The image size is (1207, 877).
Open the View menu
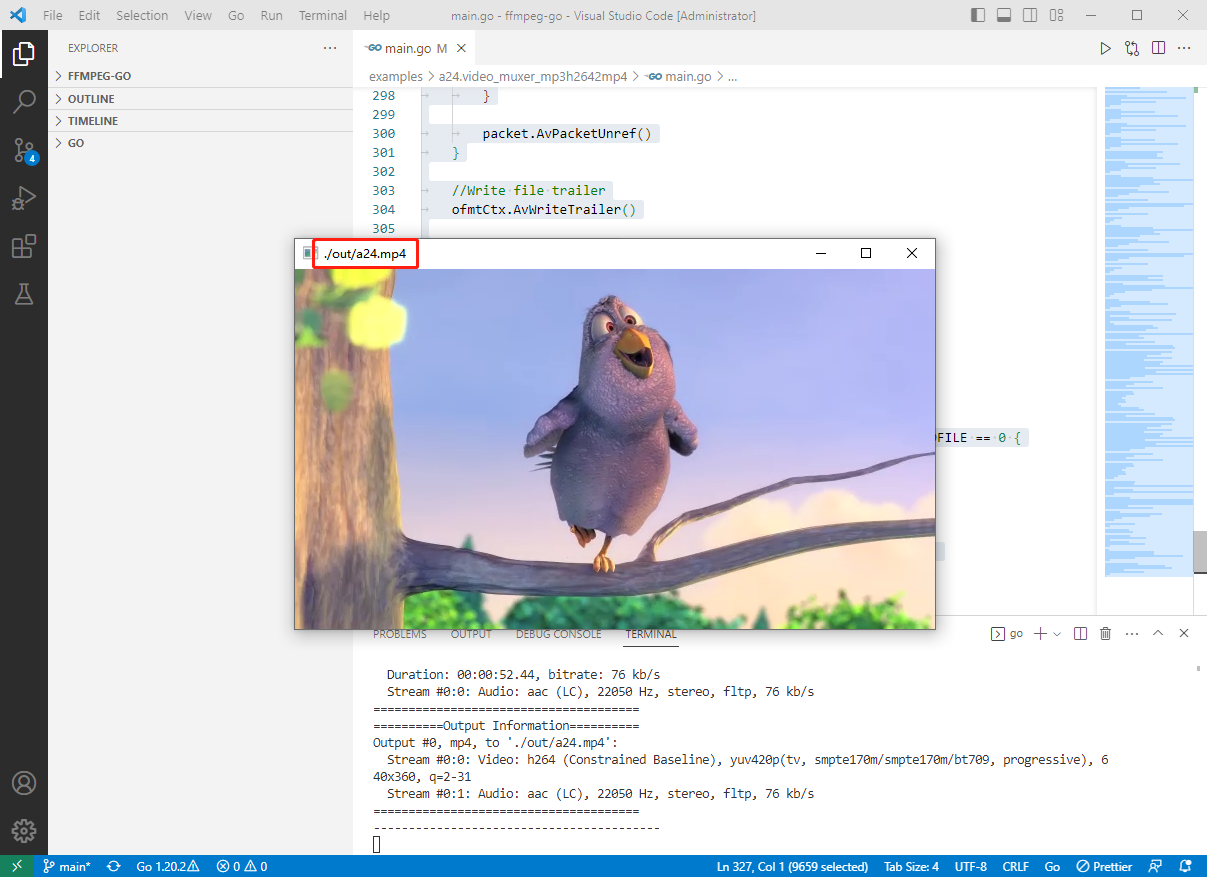click(198, 15)
